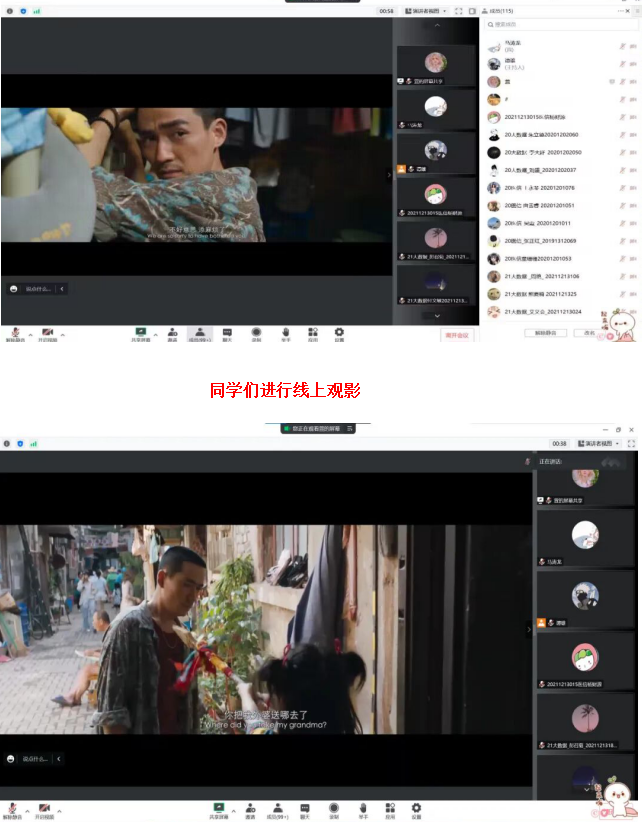Screen dimensions: 642x822
Task: Open 聊天 chat in the upper toolbar
Action: click(227, 334)
